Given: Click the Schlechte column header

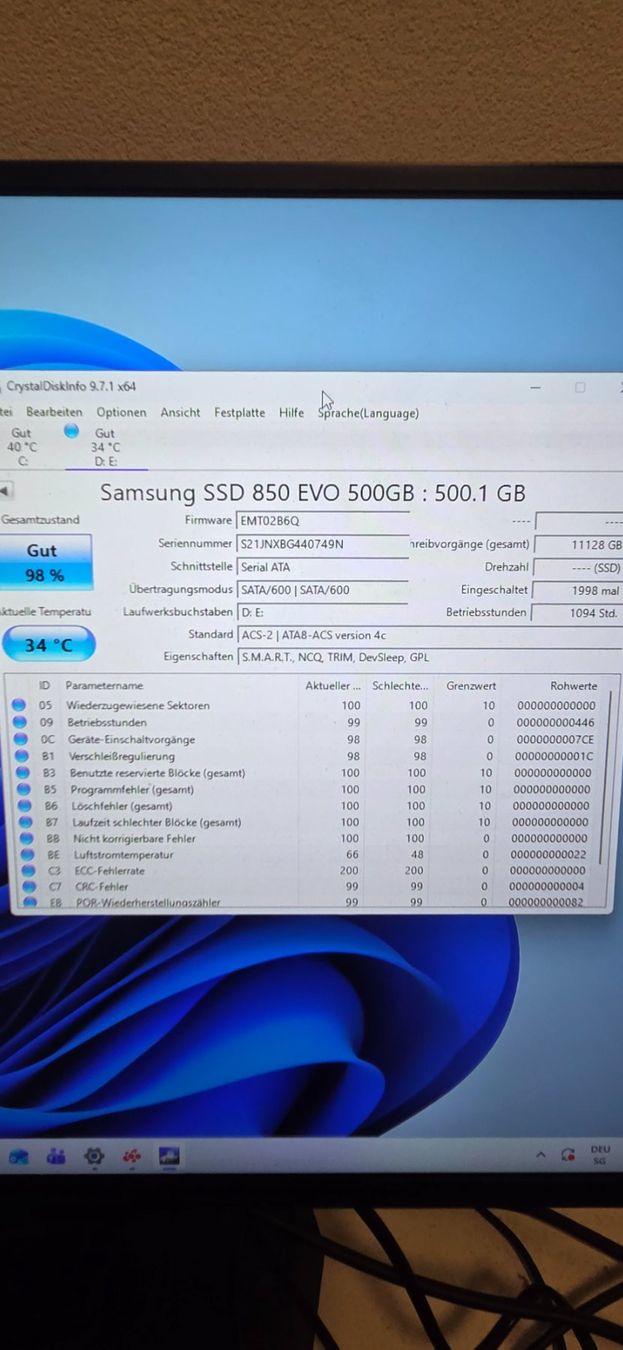Looking at the screenshot, I should [x=400, y=686].
